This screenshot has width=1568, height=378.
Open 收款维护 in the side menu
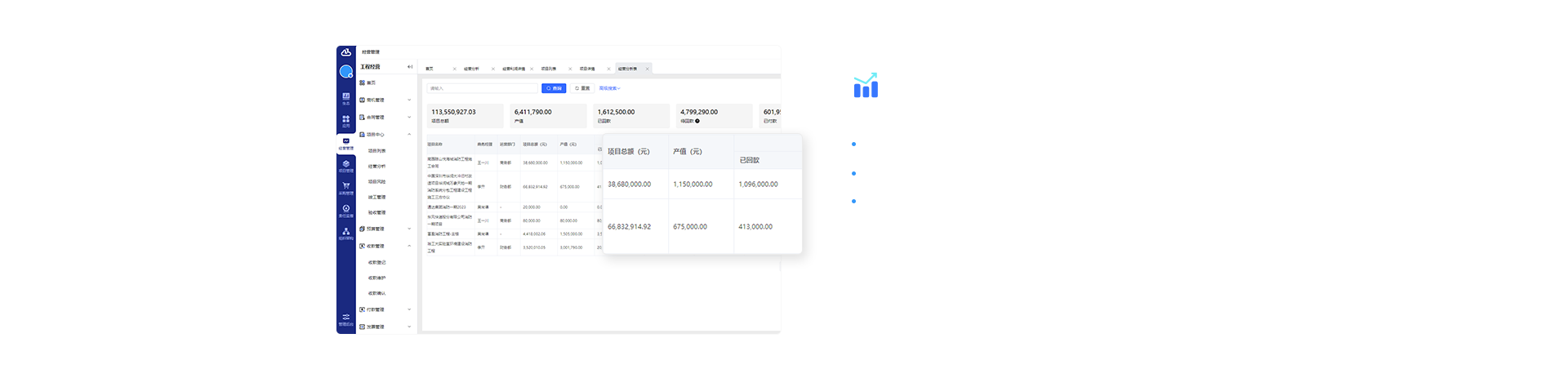coord(376,278)
